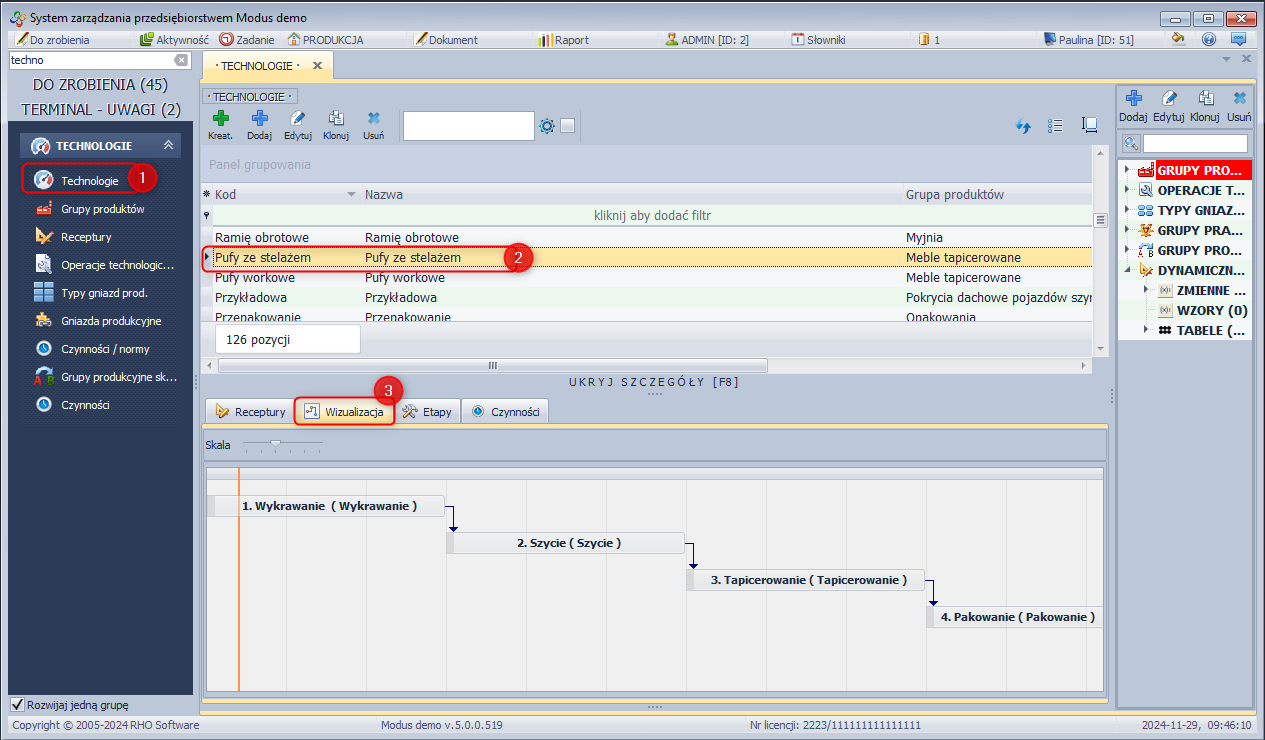Click the Edytuj pencil icon in right panel
Screen dimensions: 1265x740
click(x=1168, y=99)
